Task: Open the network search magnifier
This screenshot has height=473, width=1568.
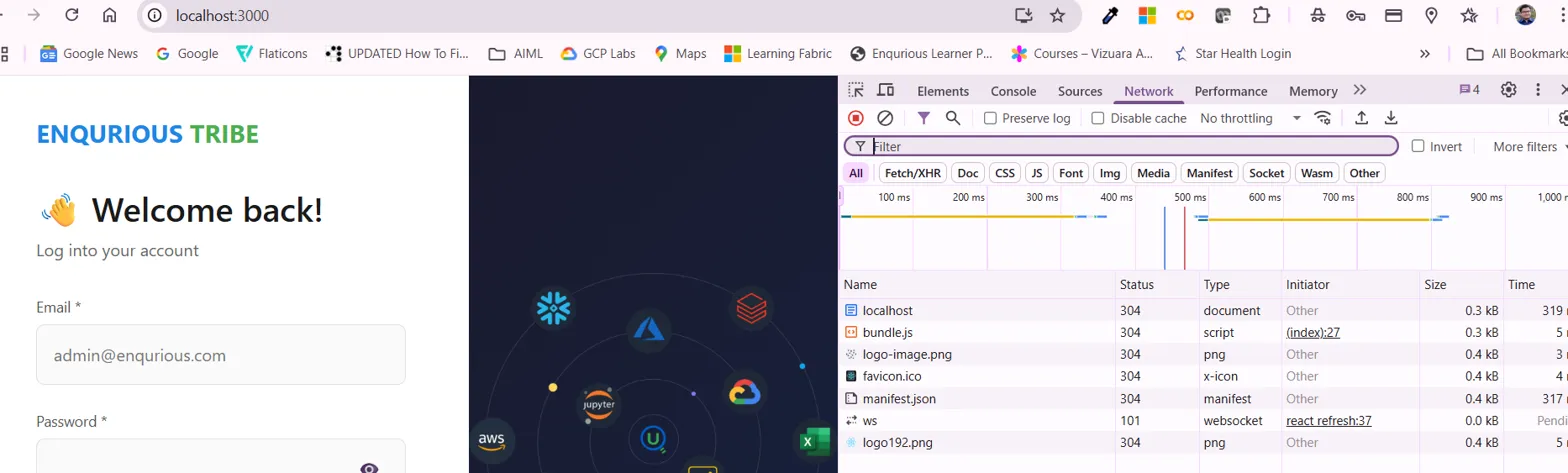Action: pos(953,118)
